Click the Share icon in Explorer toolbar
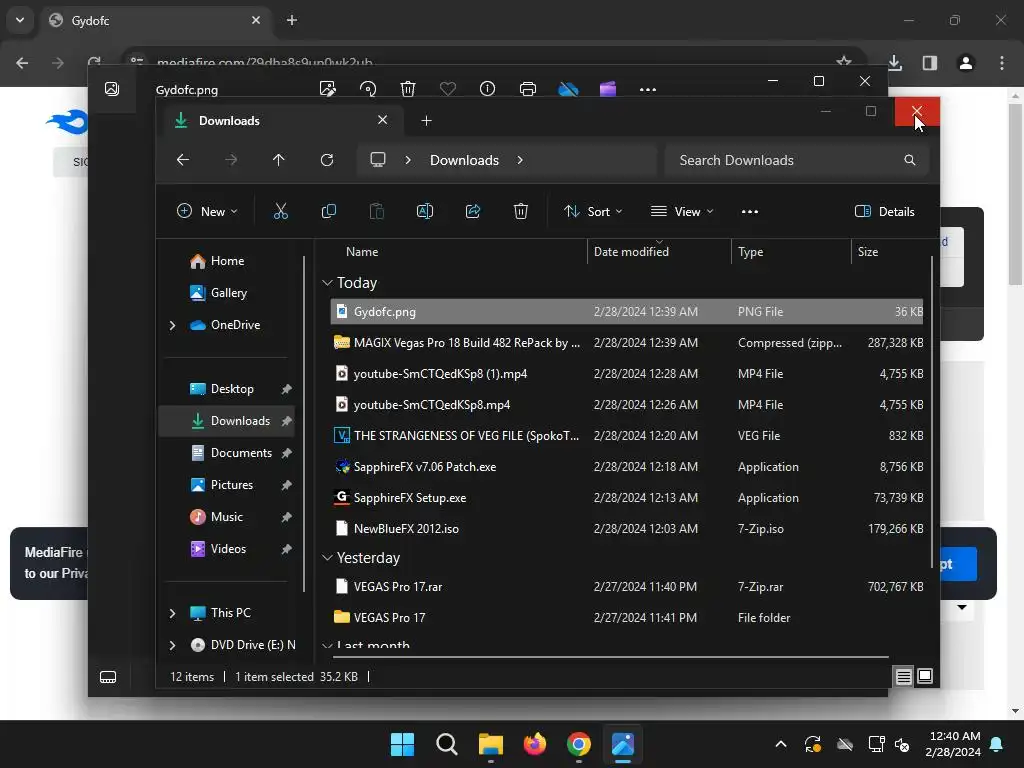The height and width of the screenshot is (768, 1024). point(473,211)
